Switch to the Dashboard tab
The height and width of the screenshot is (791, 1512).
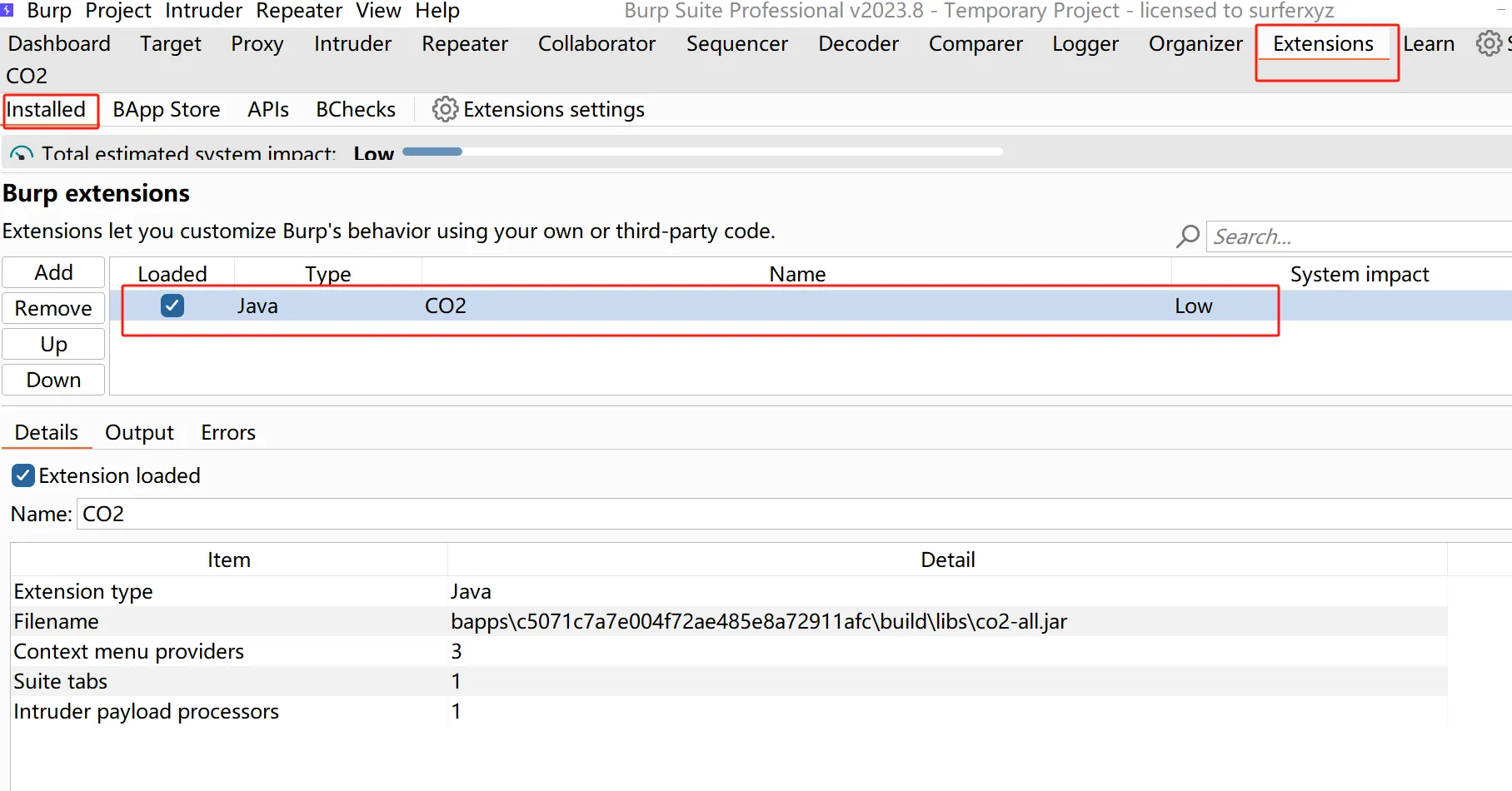pyautogui.click(x=59, y=43)
